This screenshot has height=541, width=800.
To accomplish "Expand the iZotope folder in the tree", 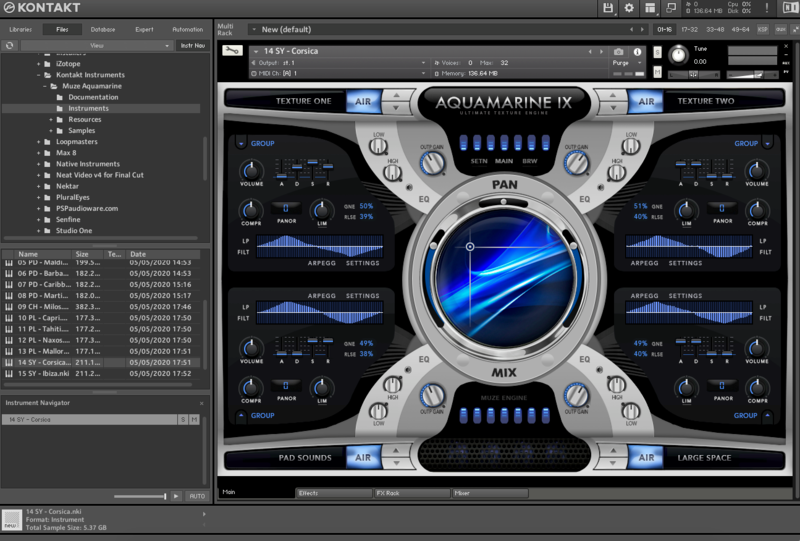I will point(40,62).
